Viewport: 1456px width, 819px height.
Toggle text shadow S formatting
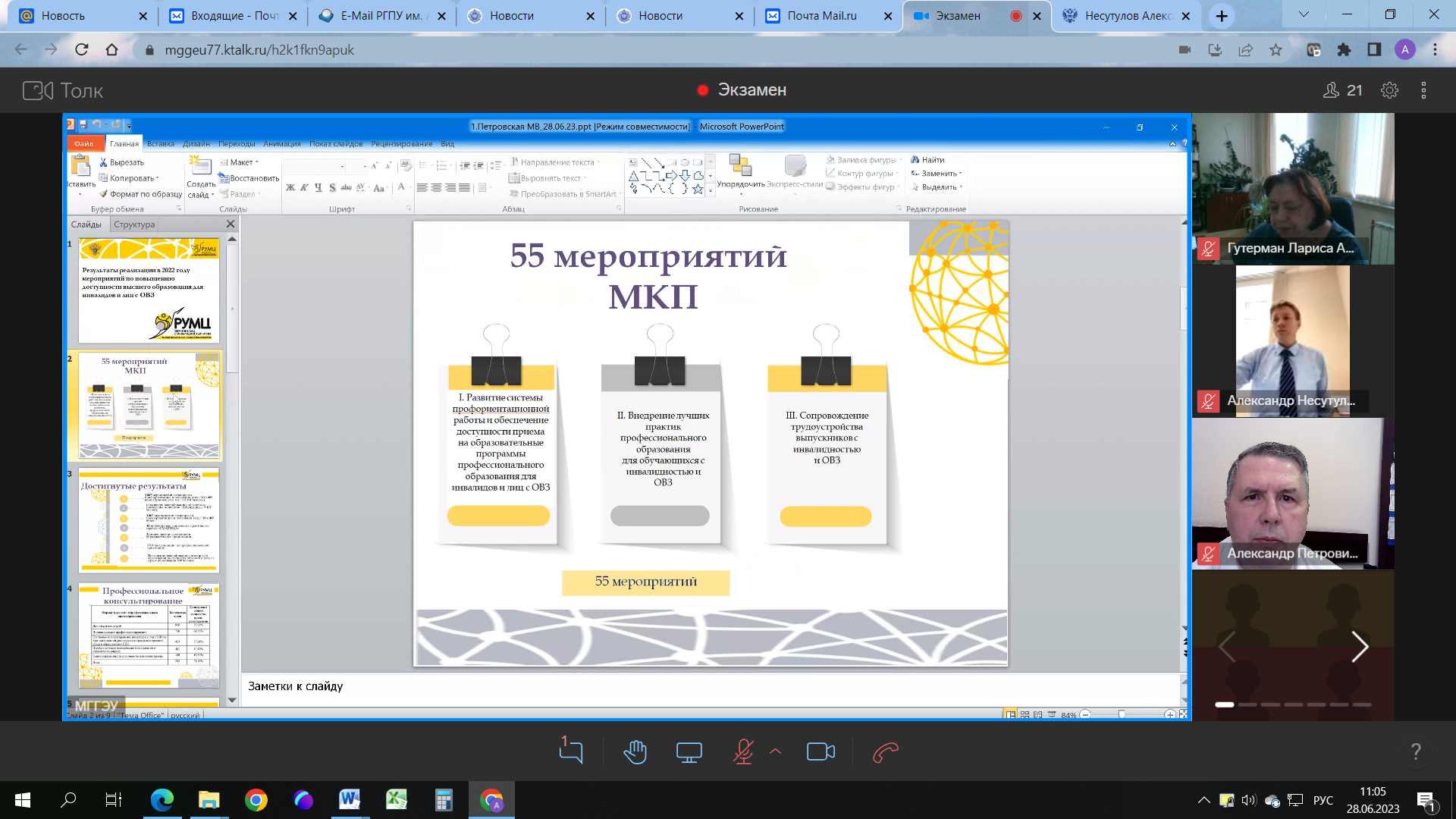pyautogui.click(x=332, y=187)
